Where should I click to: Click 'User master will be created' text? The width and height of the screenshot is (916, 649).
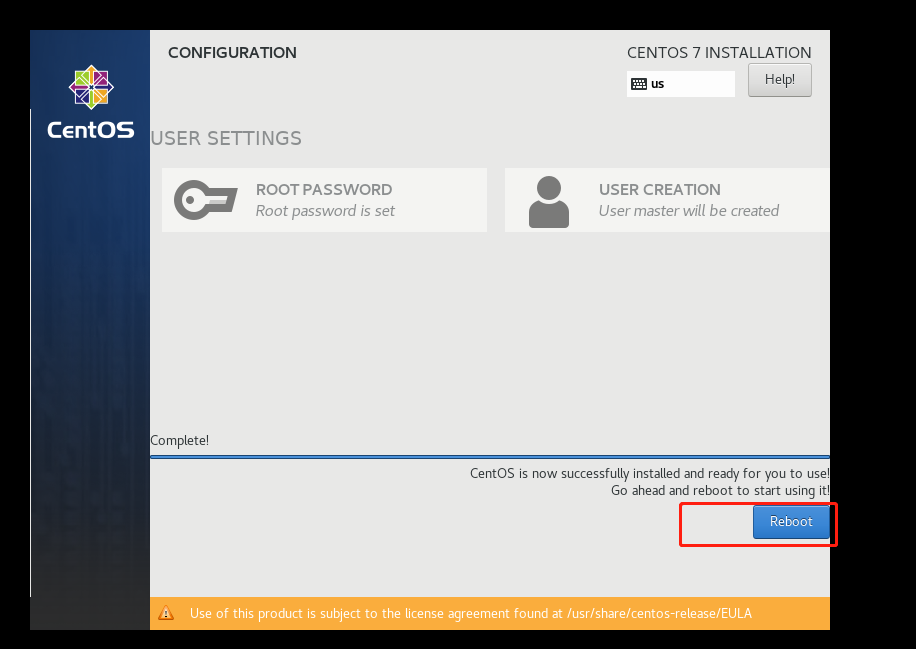689,211
